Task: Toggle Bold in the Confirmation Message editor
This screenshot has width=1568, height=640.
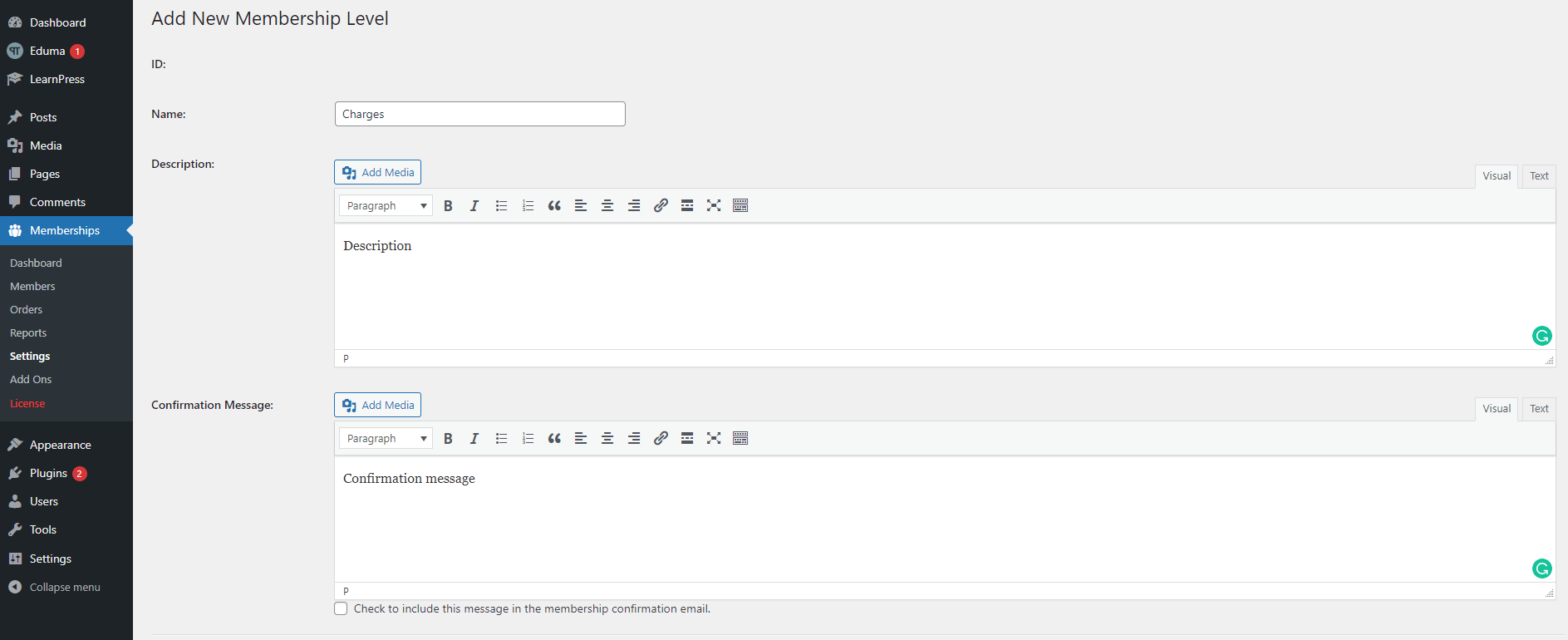Action: [x=448, y=438]
